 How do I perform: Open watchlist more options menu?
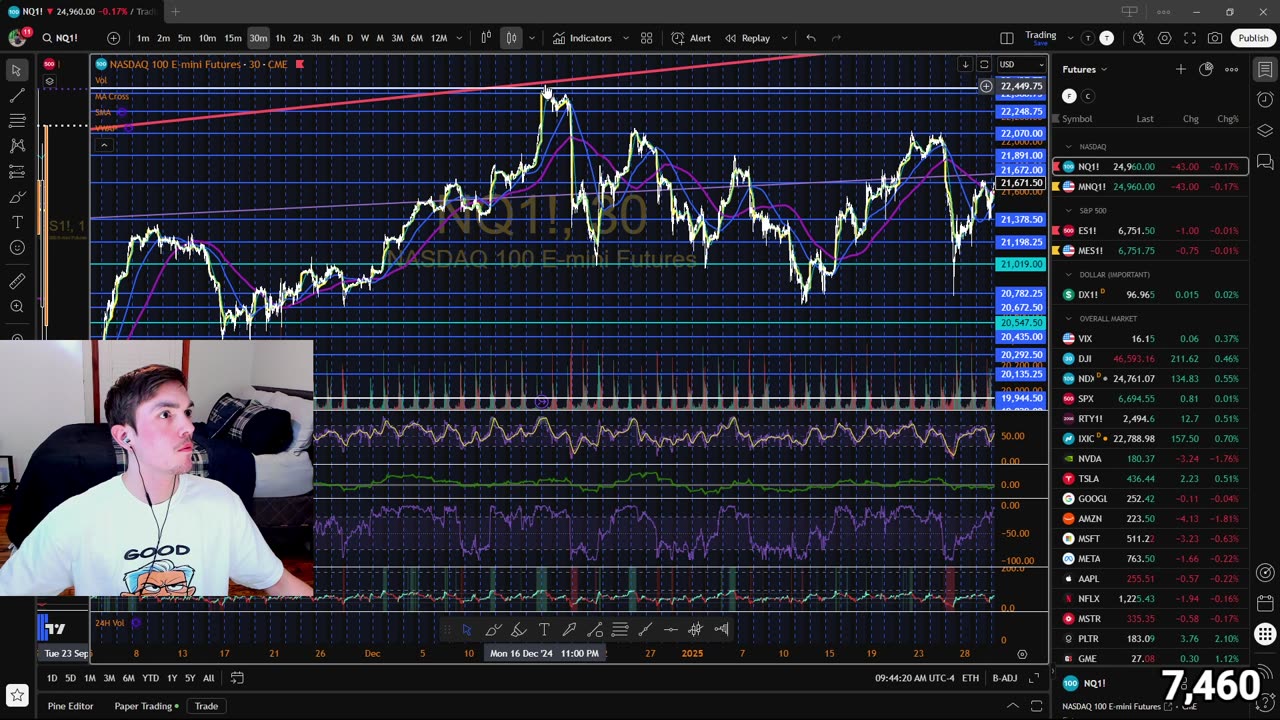pos(1232,69)
